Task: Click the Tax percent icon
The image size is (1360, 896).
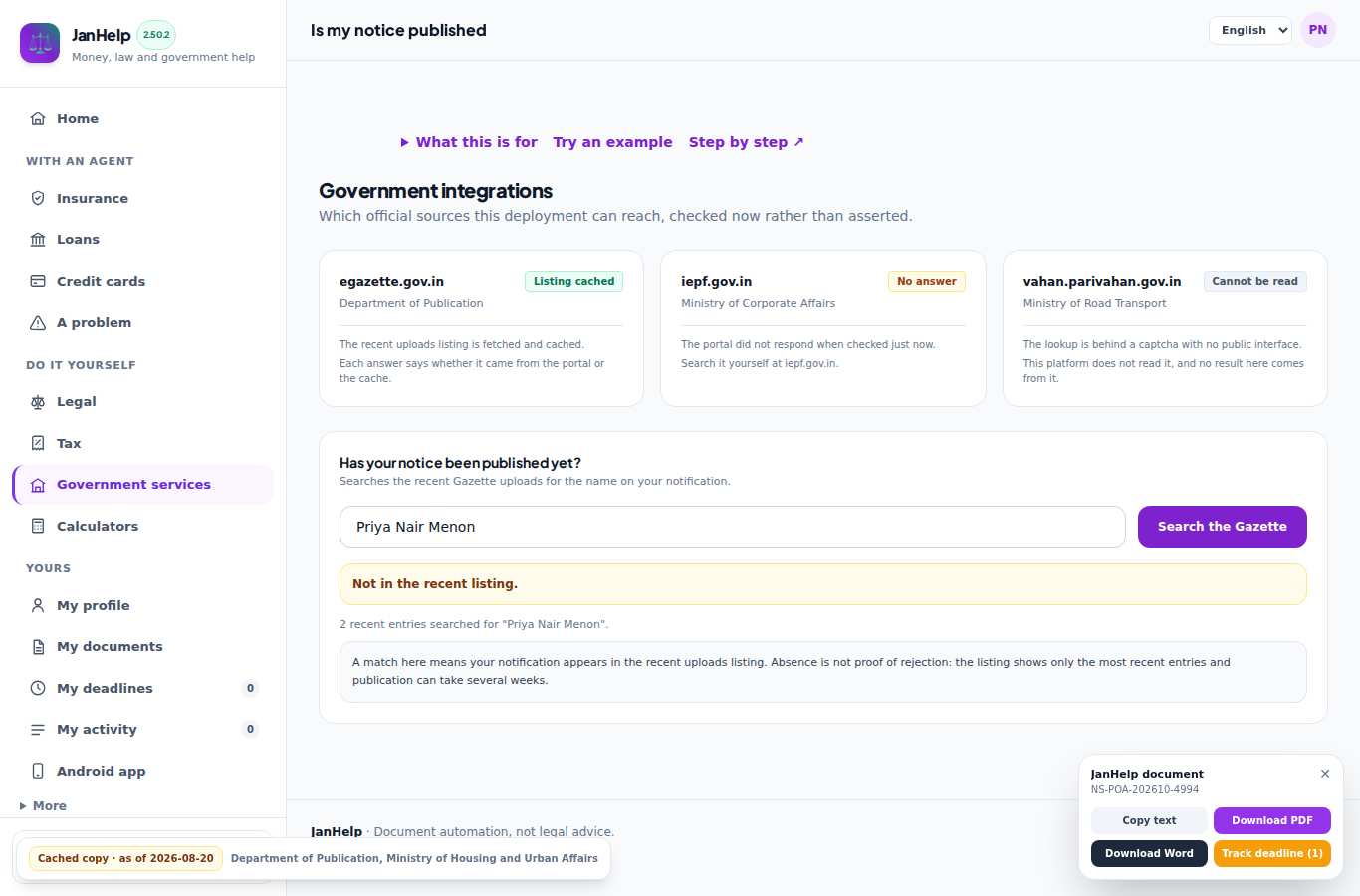Action: tap(38, 443)
